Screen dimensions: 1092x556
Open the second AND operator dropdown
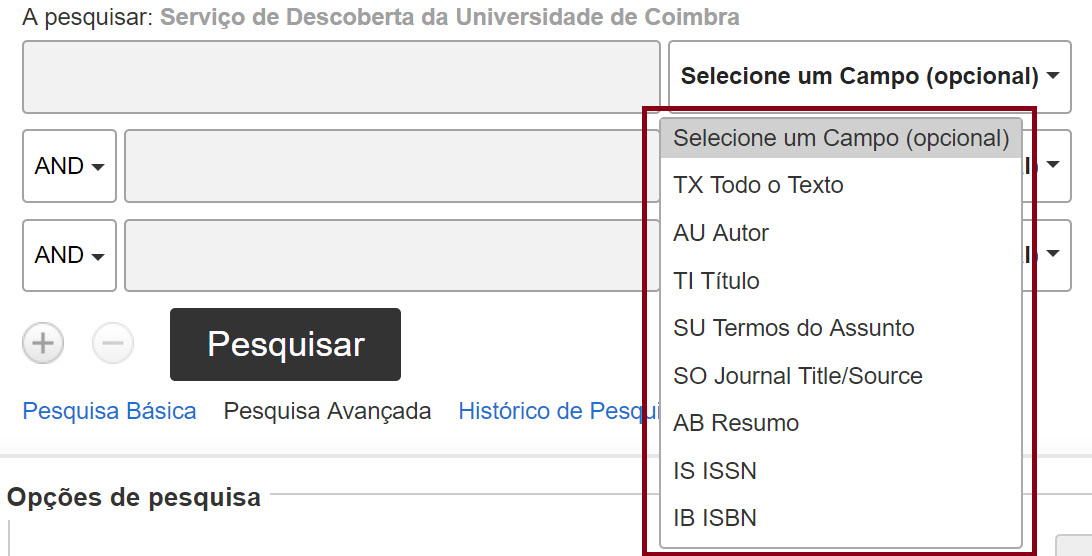coord(69,255)
